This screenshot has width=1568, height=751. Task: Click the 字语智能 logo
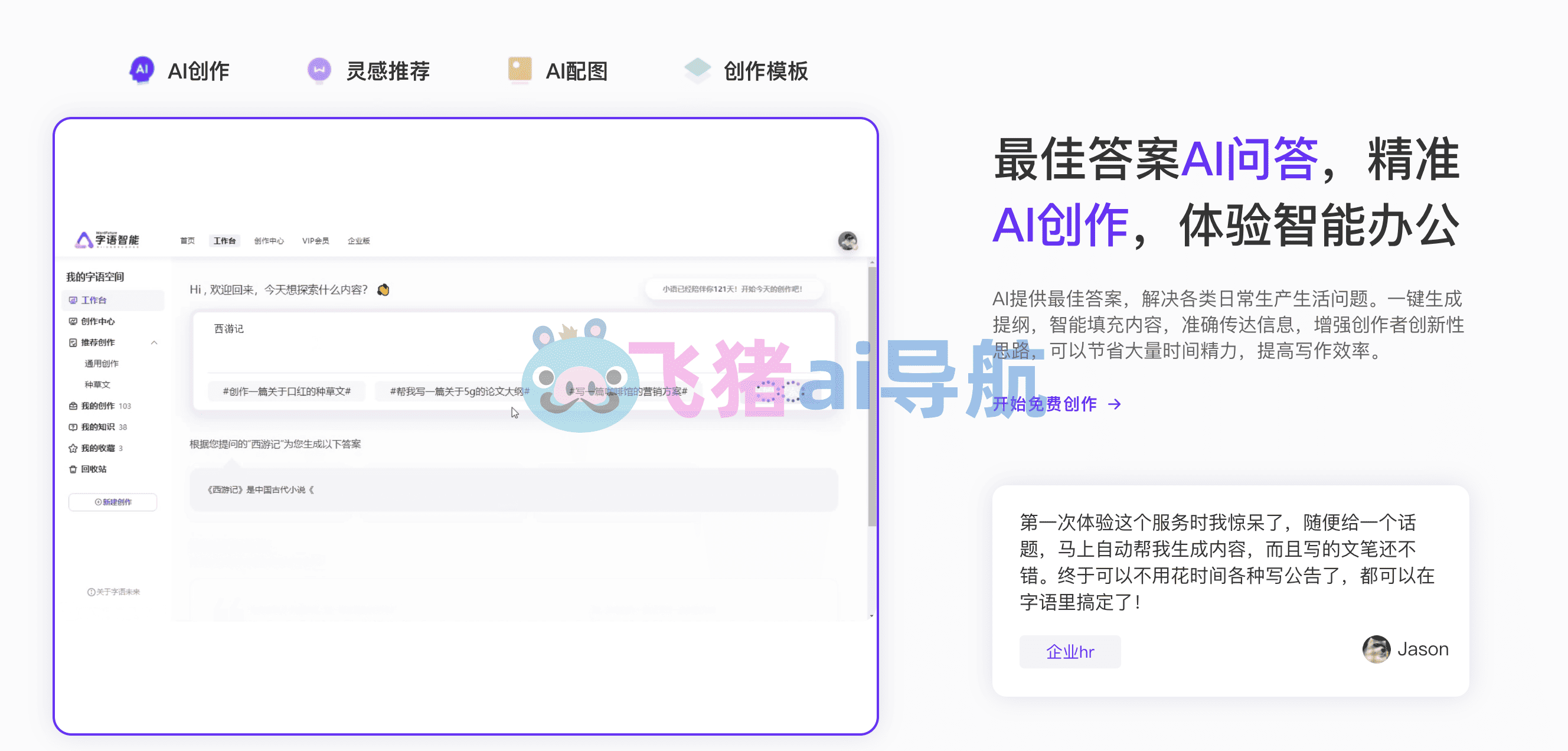click(107, 240)
